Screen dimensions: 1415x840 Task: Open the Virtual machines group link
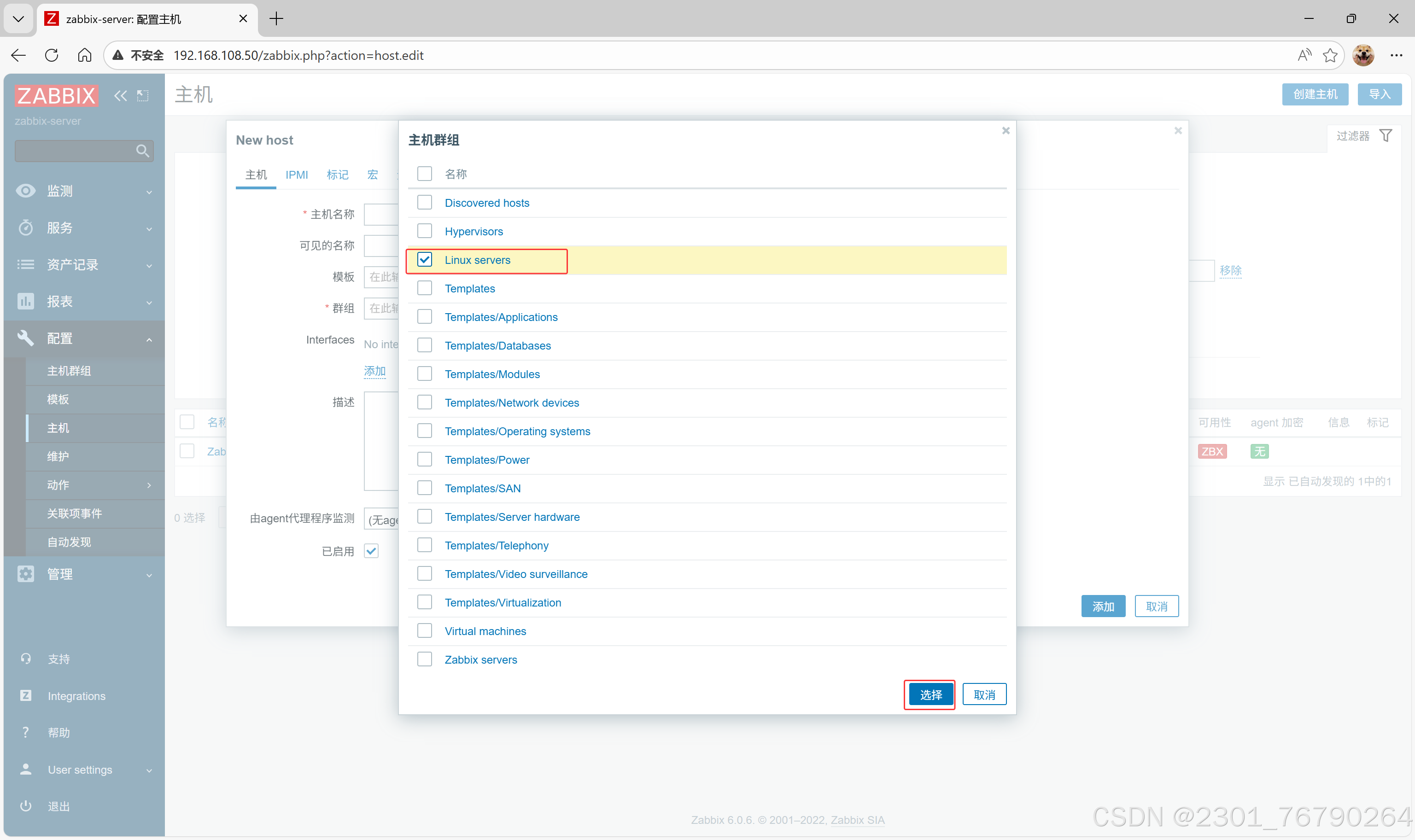485,630
